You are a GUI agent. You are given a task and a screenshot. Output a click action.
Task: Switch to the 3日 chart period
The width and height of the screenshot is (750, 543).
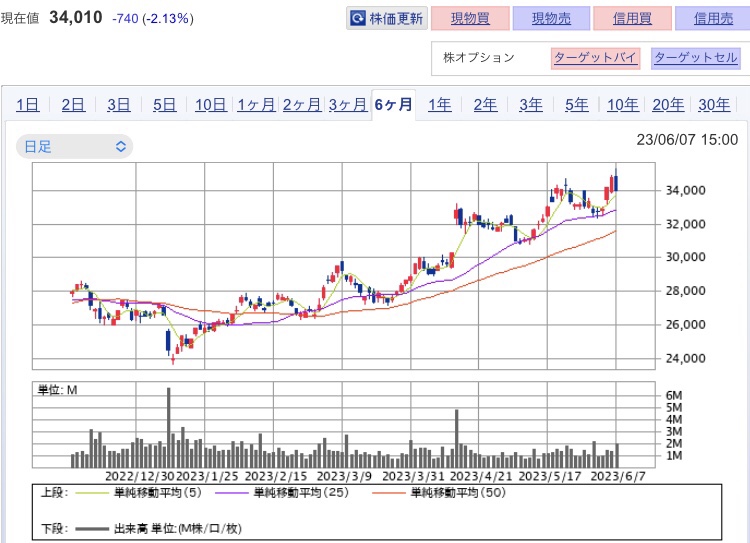pos(119,104)
